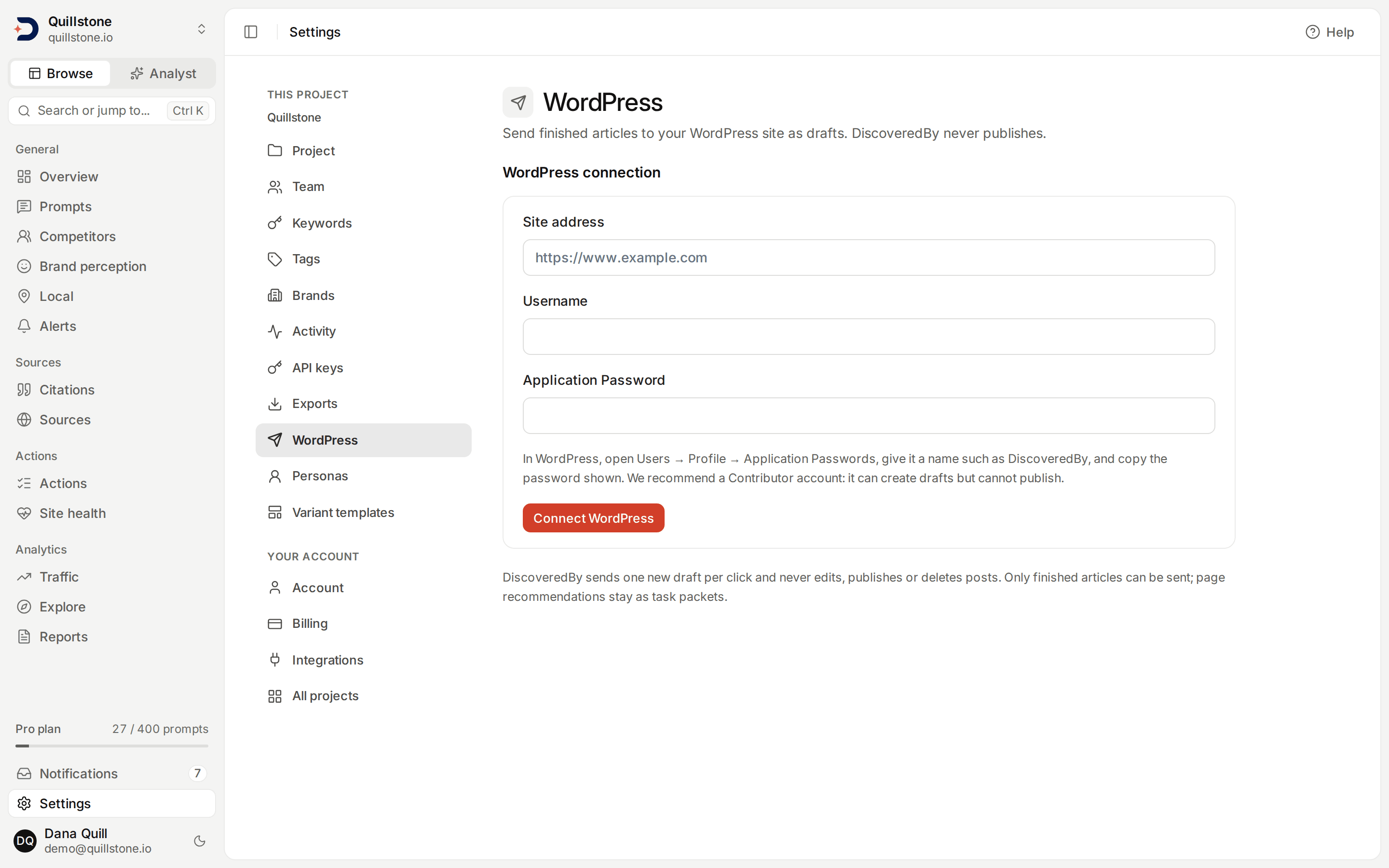This screenshot has width=1389, height=868.
Task: Switch to the Analyst tab
Action: (163, 73)
